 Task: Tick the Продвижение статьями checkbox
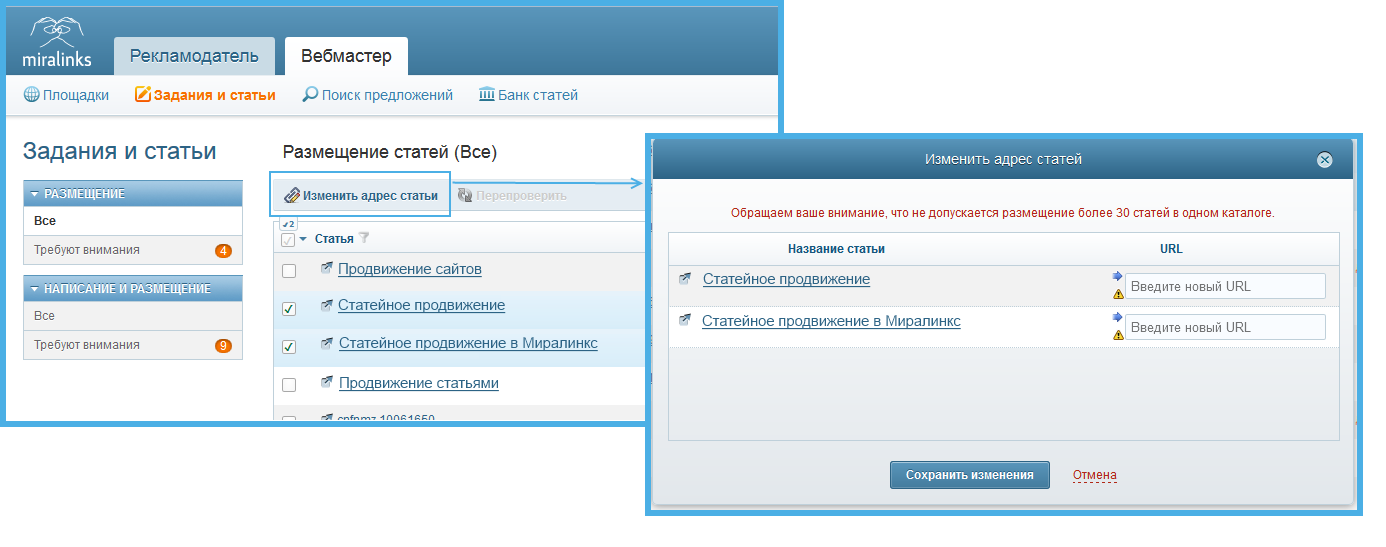[289, 384]
